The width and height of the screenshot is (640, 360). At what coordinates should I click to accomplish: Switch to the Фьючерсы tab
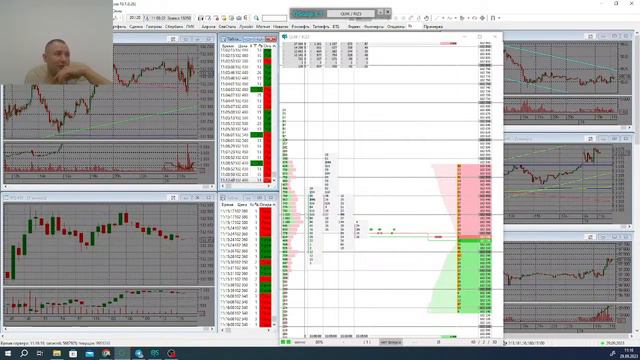click(x=374, y=27)
